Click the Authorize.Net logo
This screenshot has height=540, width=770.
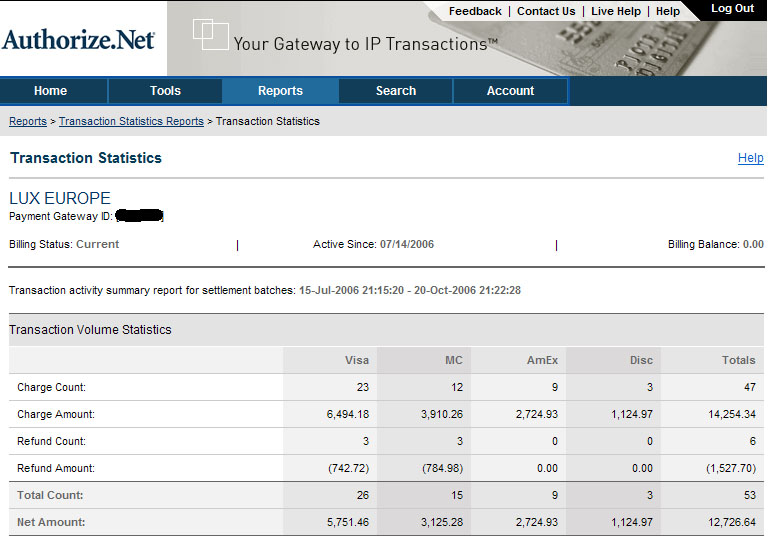78,40
